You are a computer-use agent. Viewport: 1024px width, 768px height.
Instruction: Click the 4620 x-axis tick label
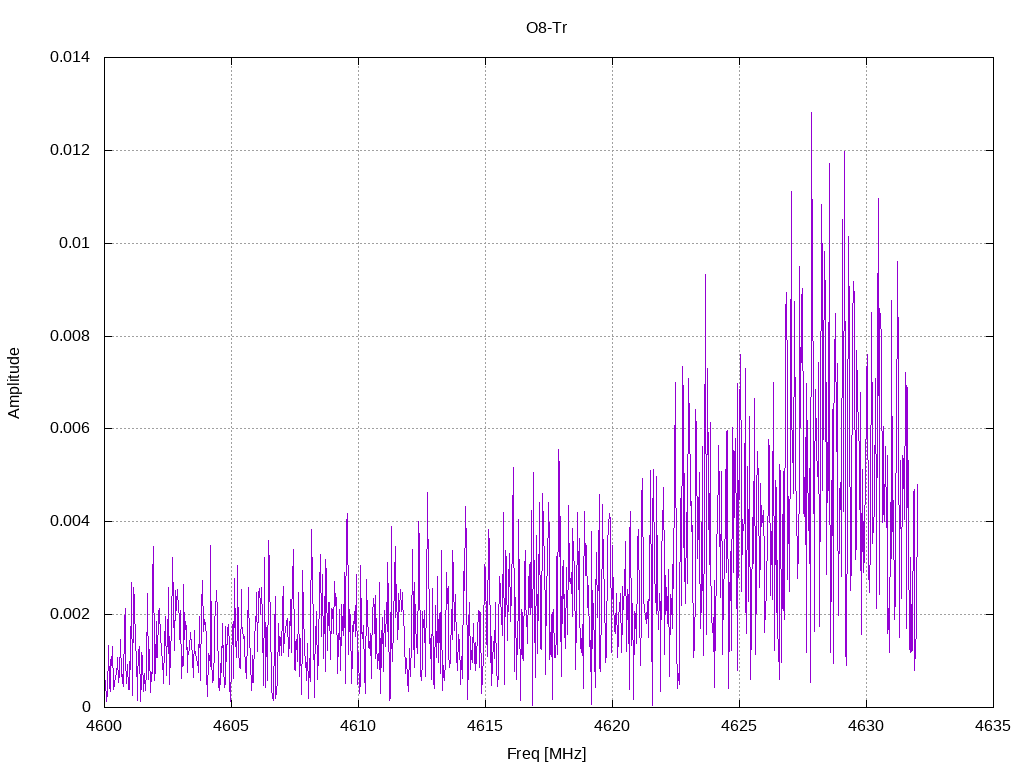click(x=613, y=726)
